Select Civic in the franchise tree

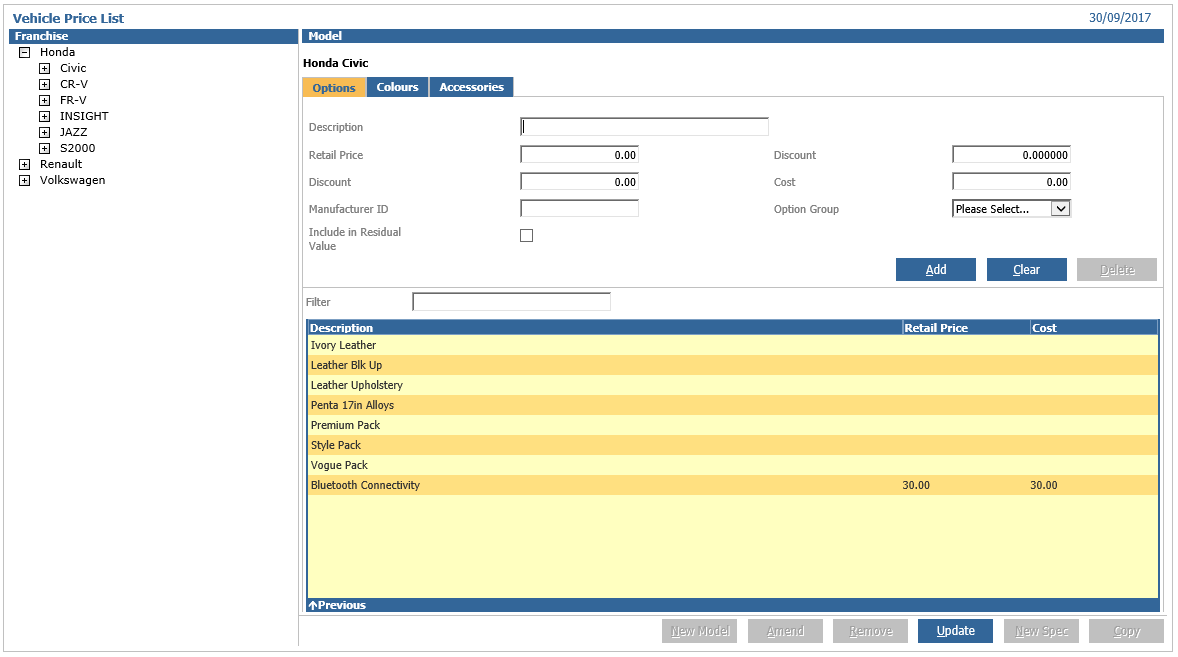point(74,68)
